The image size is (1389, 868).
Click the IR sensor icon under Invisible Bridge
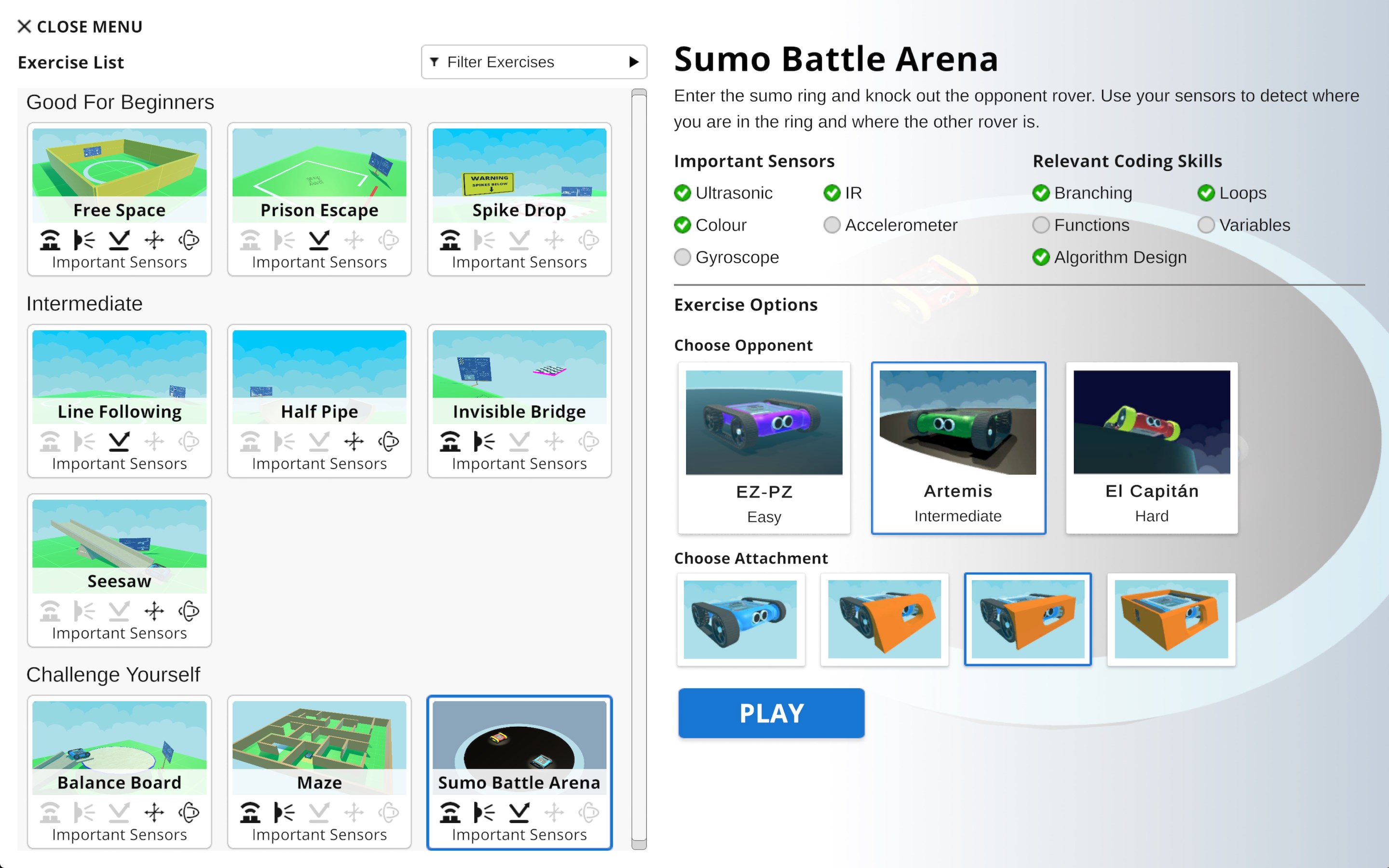pos(484,441)
